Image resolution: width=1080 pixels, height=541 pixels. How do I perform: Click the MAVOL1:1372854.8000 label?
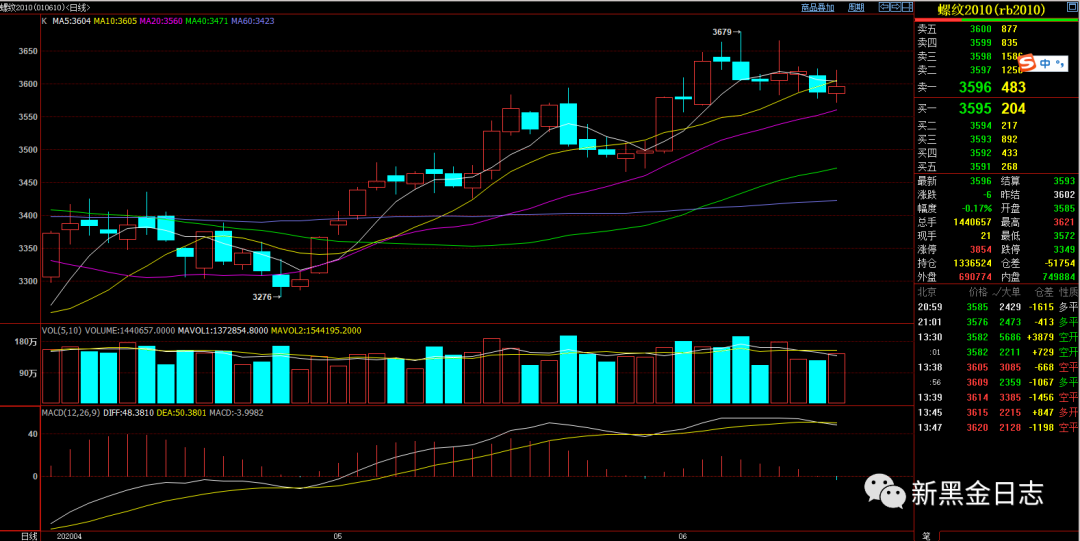(x=221, y=330)
